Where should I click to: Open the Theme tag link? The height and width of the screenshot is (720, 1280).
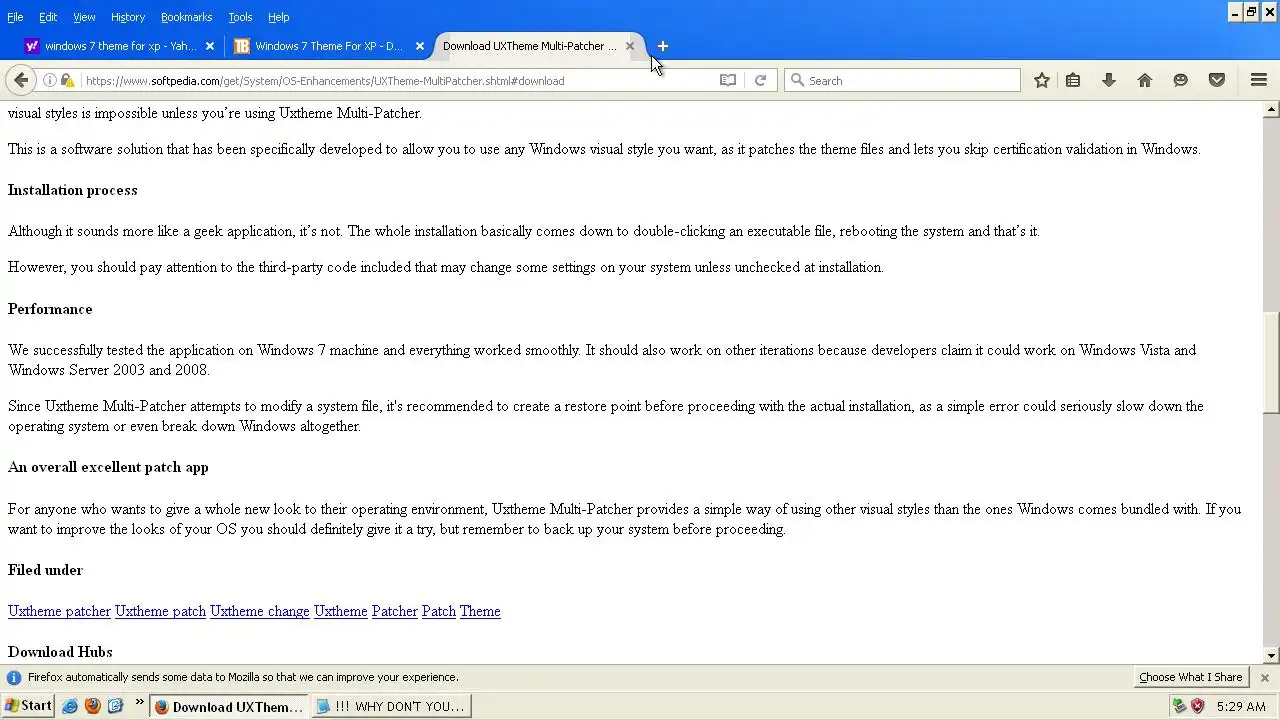tap(480, 611)
